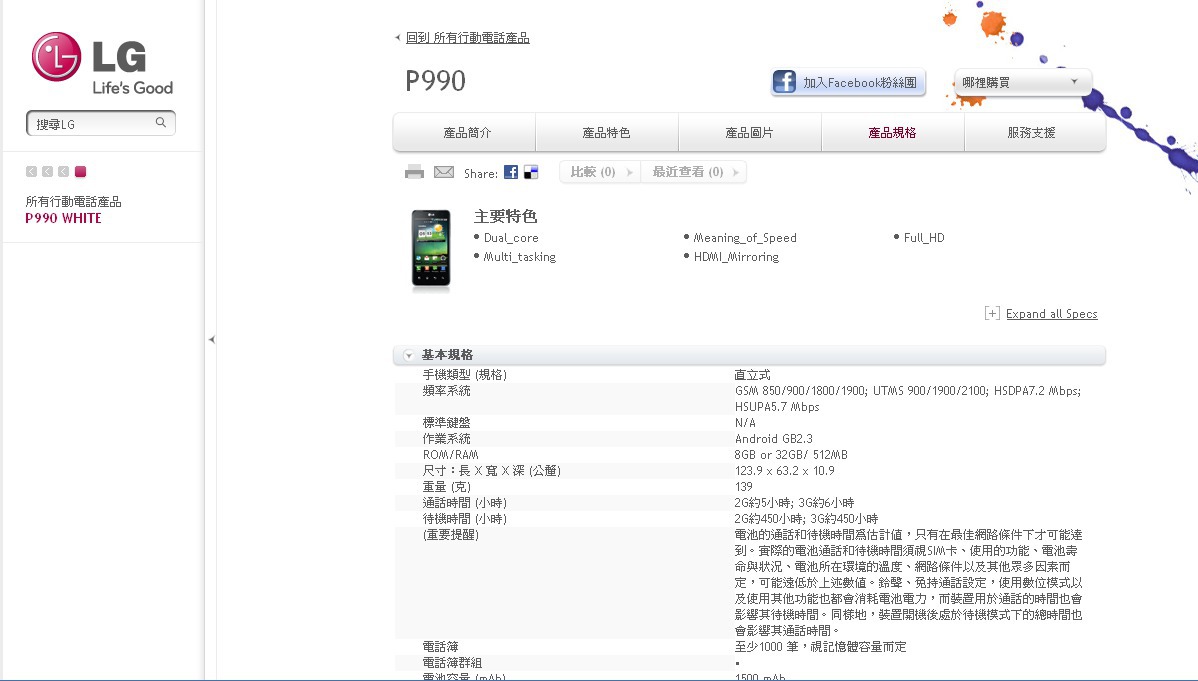Click the P990 phone thumbnail image
This screenshot has width=1198, height=681.
pyautogui.click(x=431, y=249)
